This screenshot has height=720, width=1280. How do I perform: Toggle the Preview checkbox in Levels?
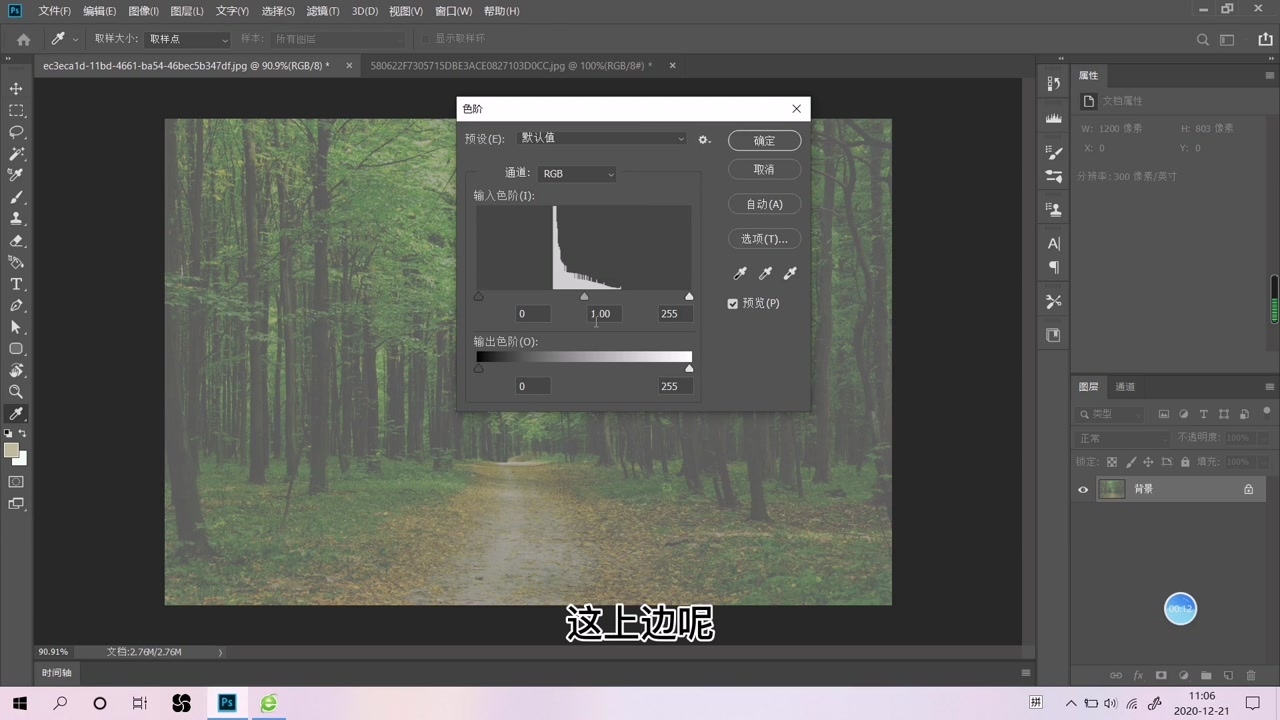[x=732, y=303]
